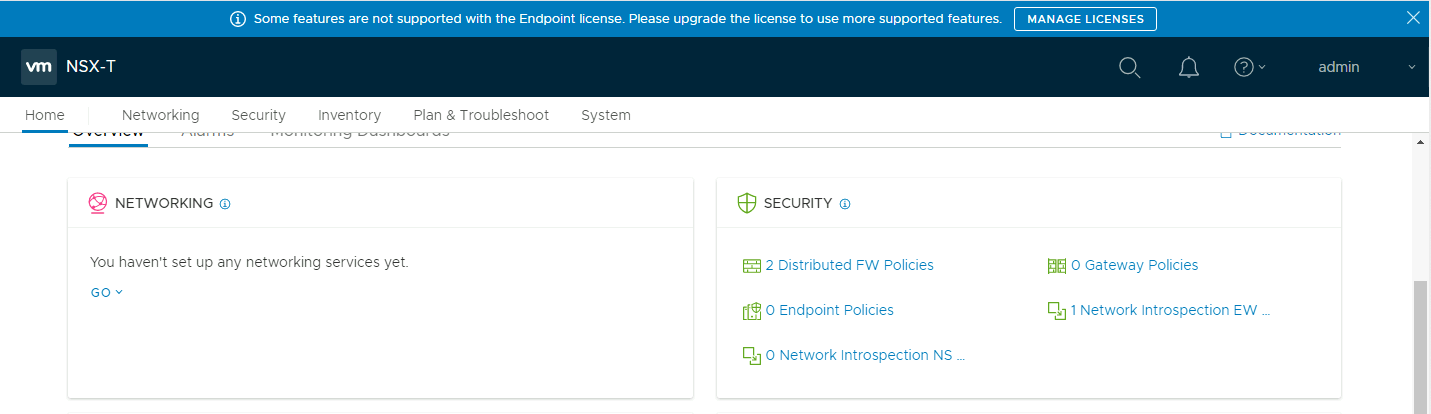Click the Security shield icon
The image size is (1431, 414).
click(x=746, y=203)
